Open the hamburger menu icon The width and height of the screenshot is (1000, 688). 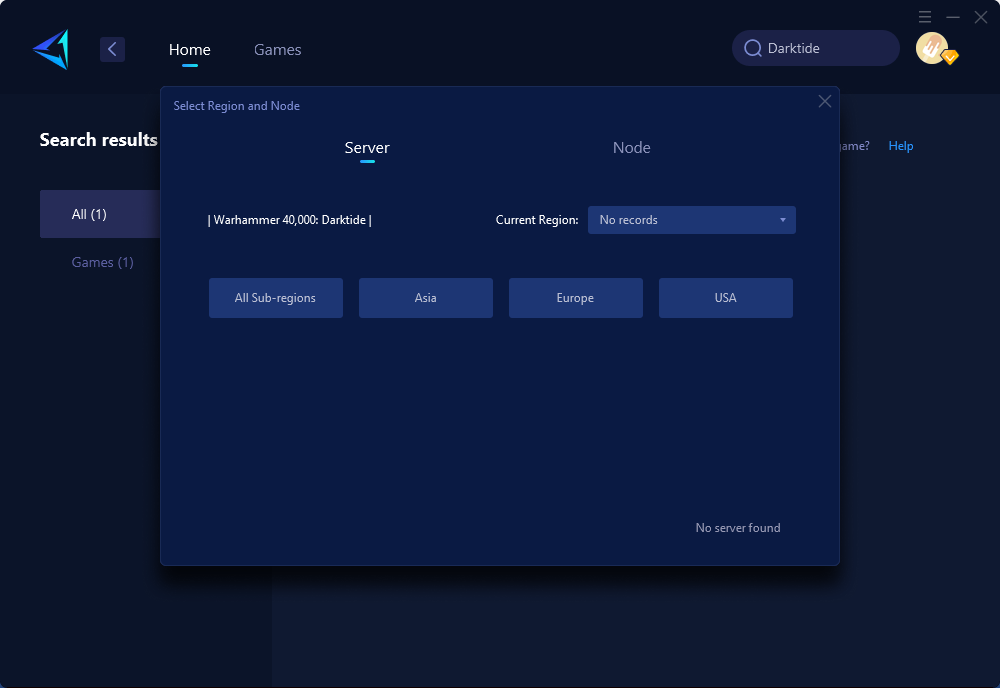coord(925,17)
